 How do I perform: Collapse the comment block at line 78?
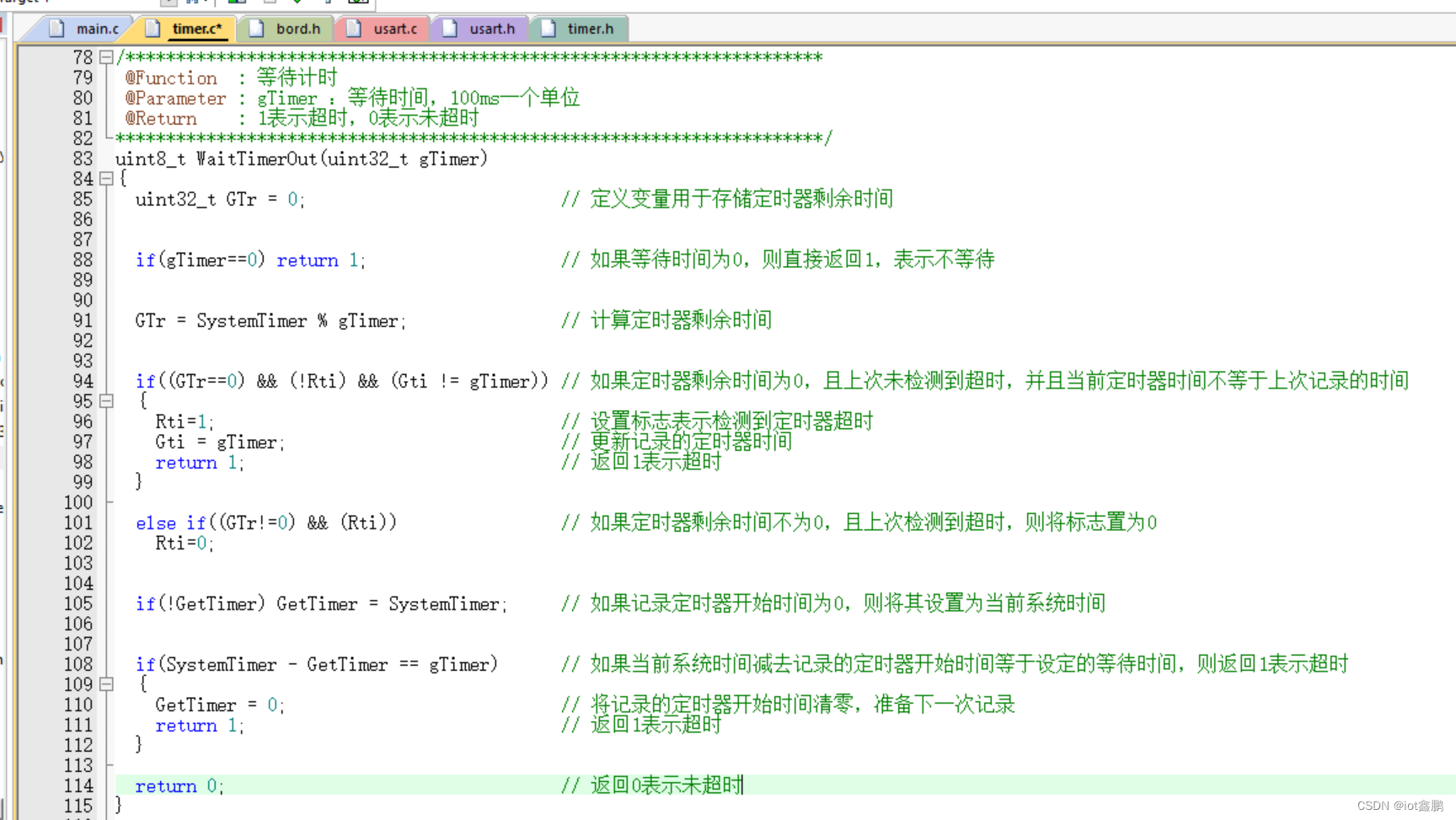pyautogui.click(x=106, y=57)
